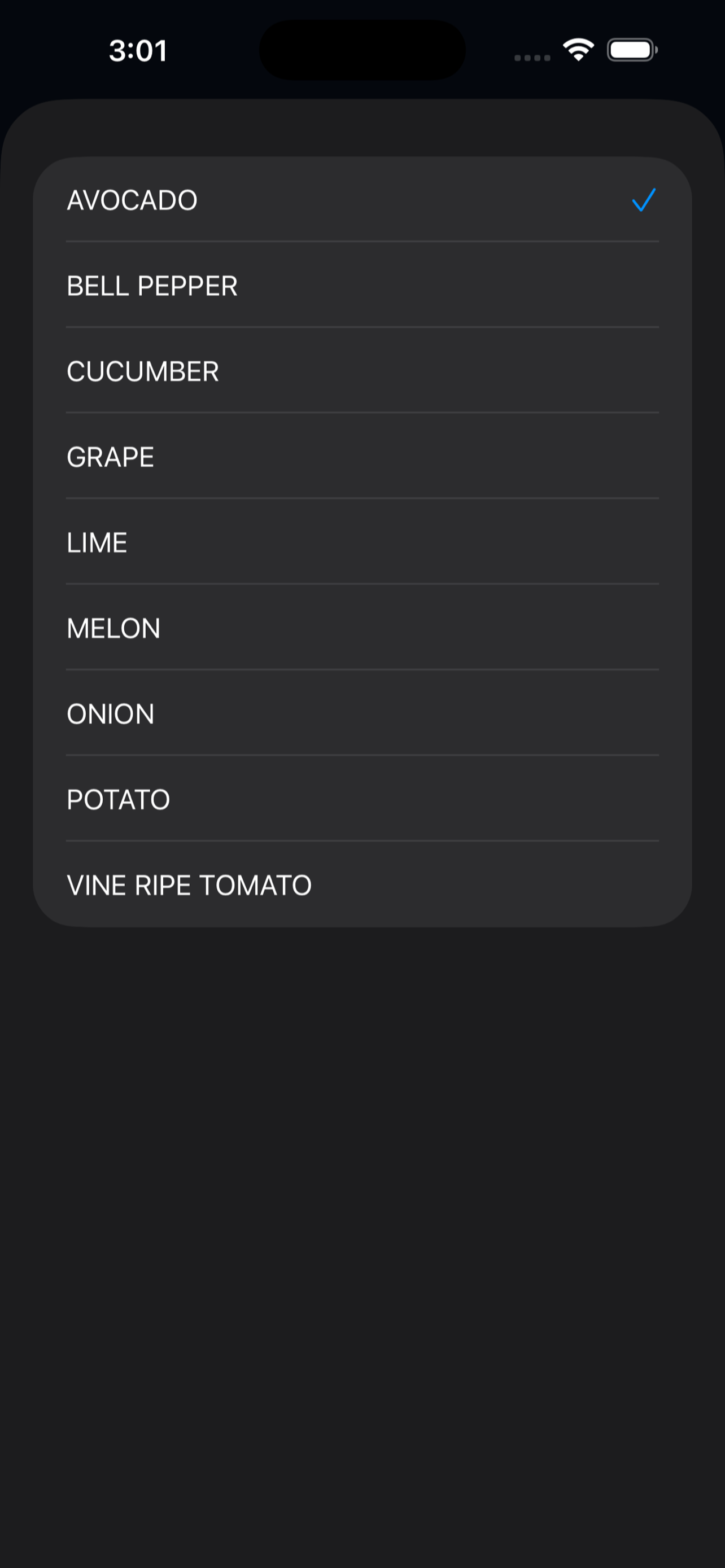This screenshot has width=725, height=1568.
Task: Tap the BELL PEPPER text label
Action: (152, 286)
